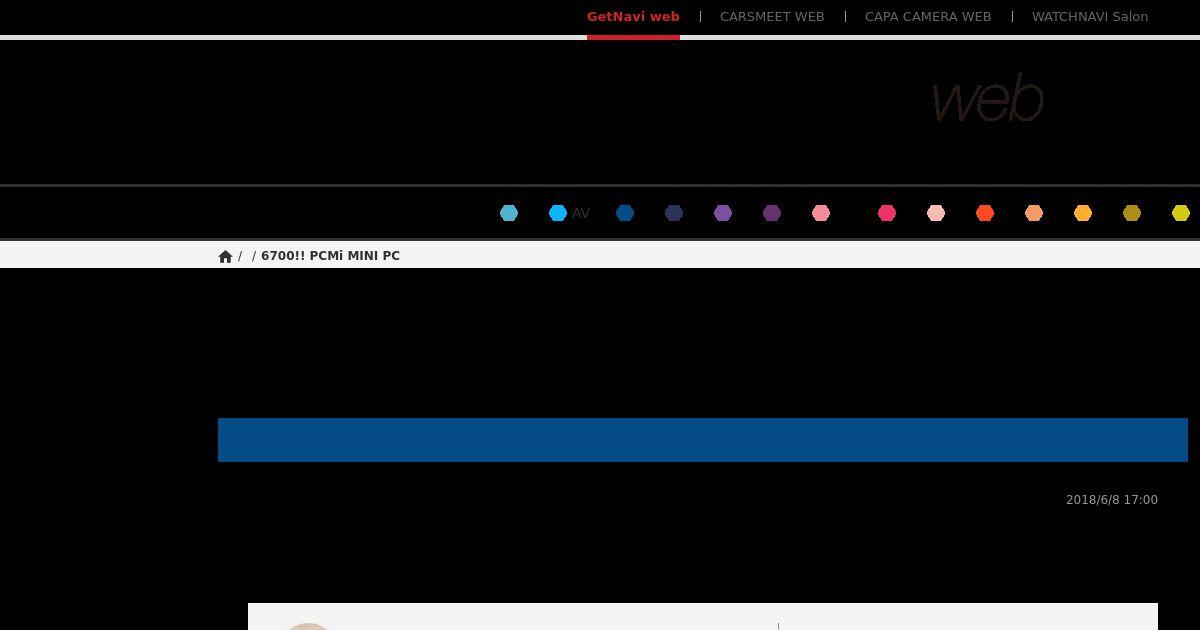This screenshot has height=630, width=1200.
Task: Click the blue article banner bar
Action: pos(703,440)
